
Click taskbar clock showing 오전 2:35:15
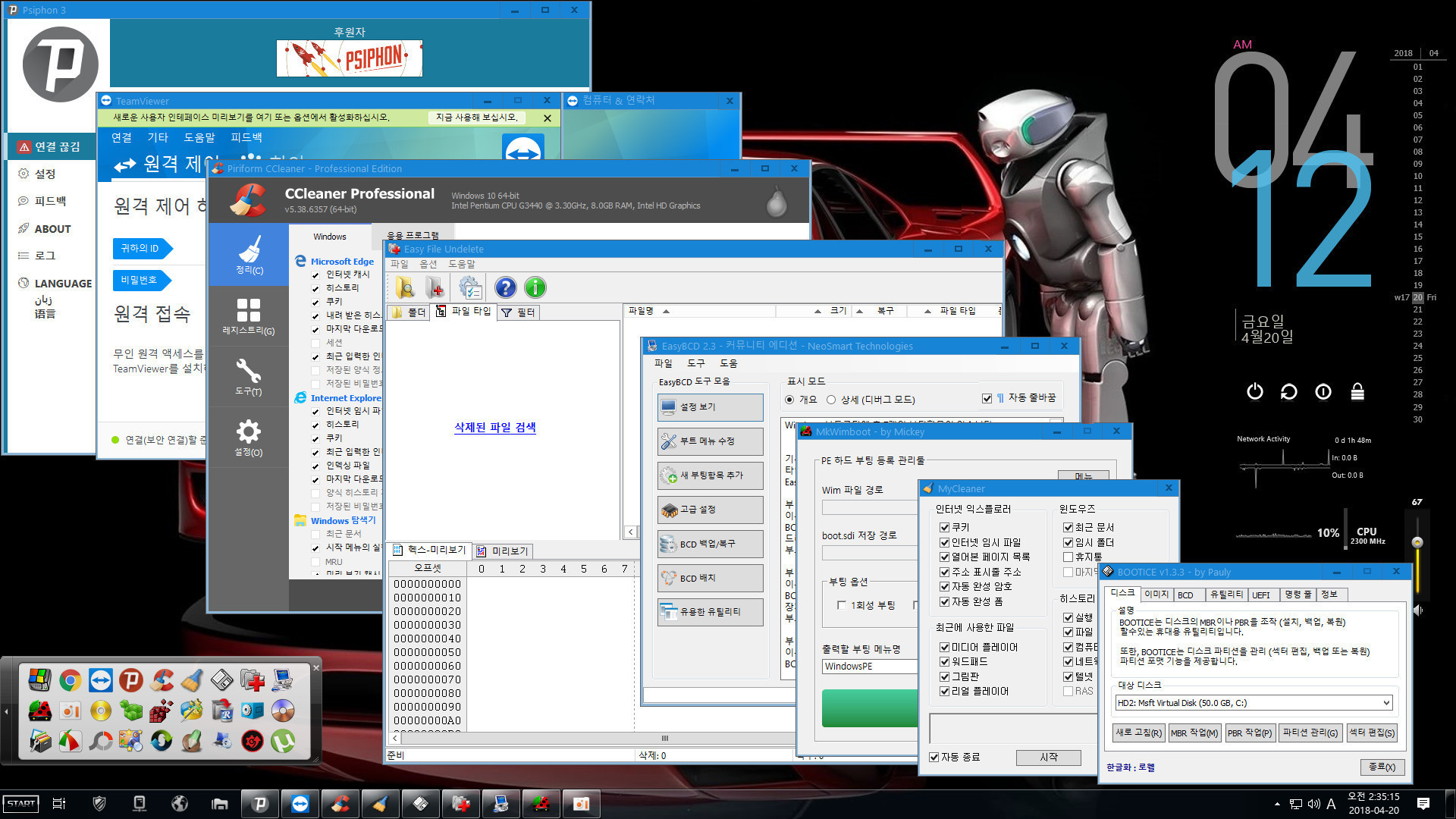1373,804
